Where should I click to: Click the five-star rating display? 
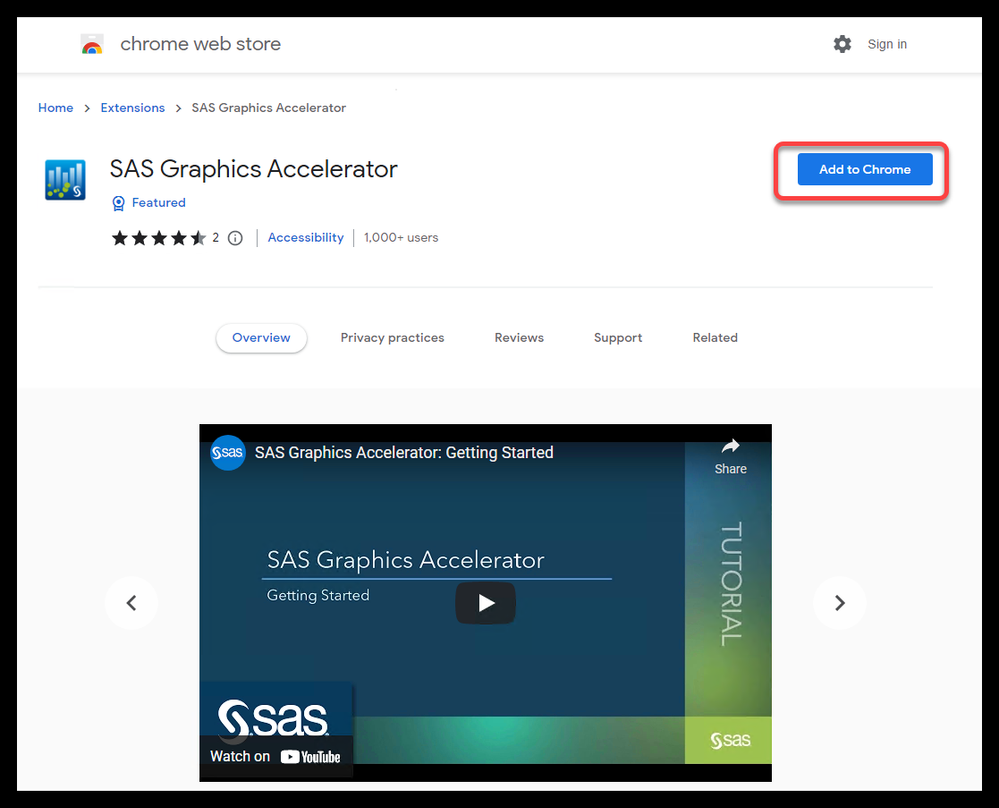point(159,238)
